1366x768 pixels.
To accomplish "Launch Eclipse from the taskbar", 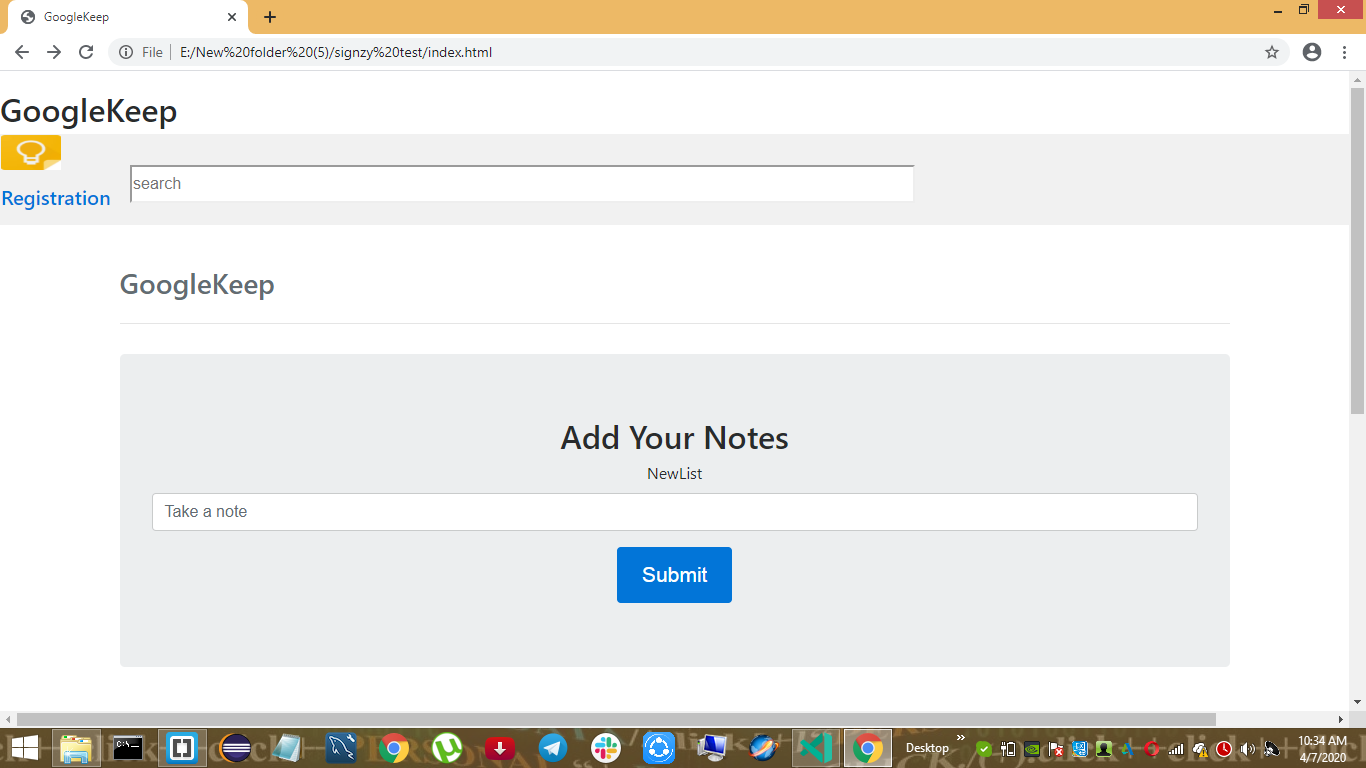I will tap(235, 748).
